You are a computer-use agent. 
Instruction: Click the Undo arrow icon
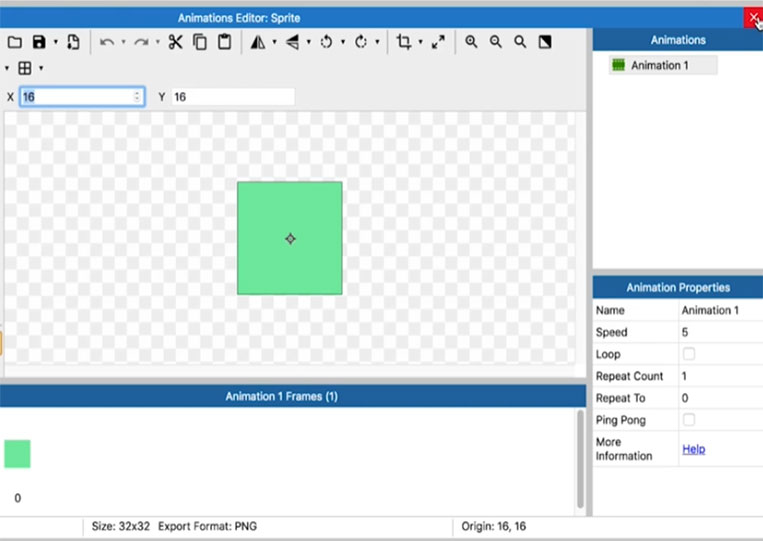click(x=107, y=42)
